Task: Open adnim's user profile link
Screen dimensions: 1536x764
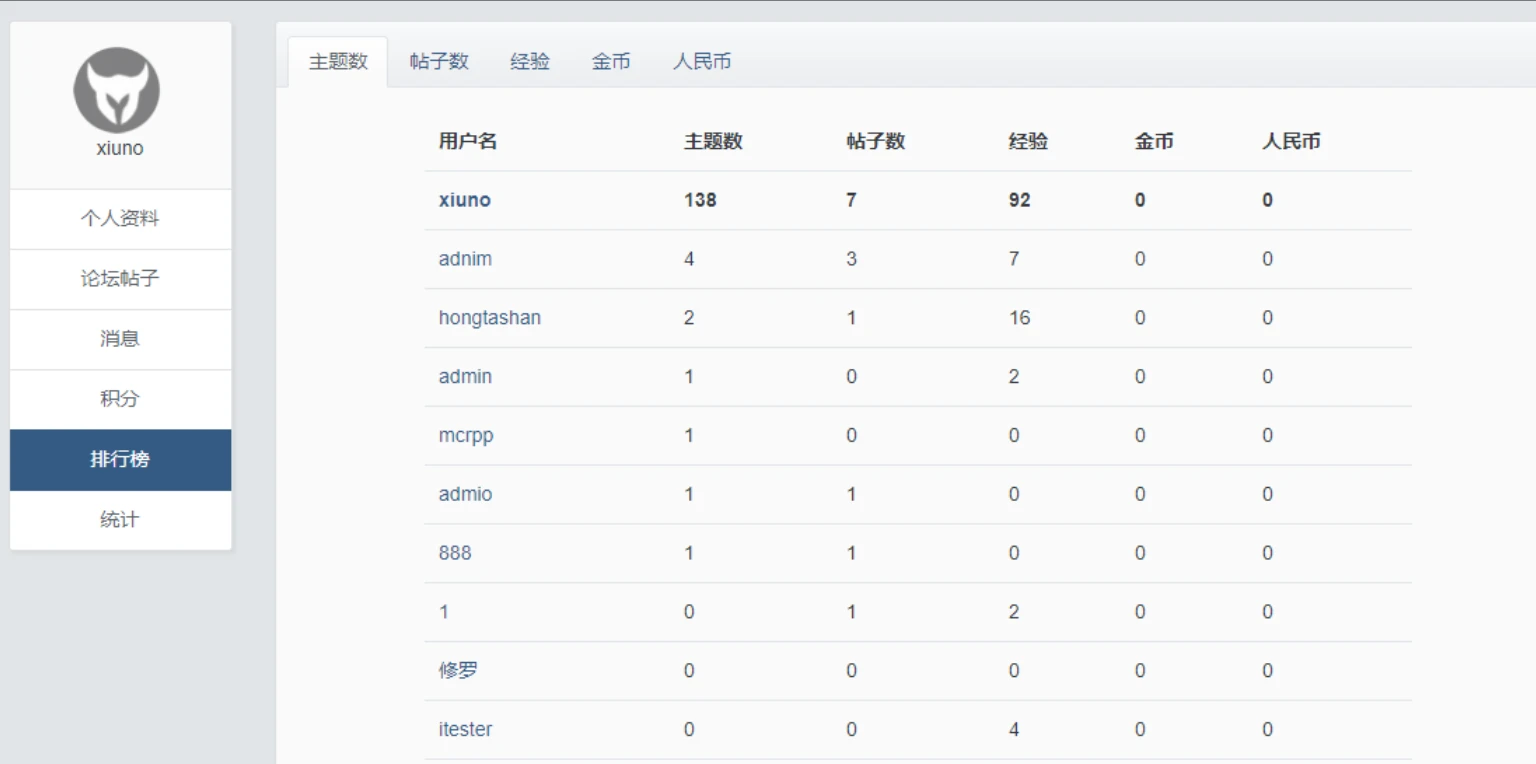Action: click(x=464, y=258)
